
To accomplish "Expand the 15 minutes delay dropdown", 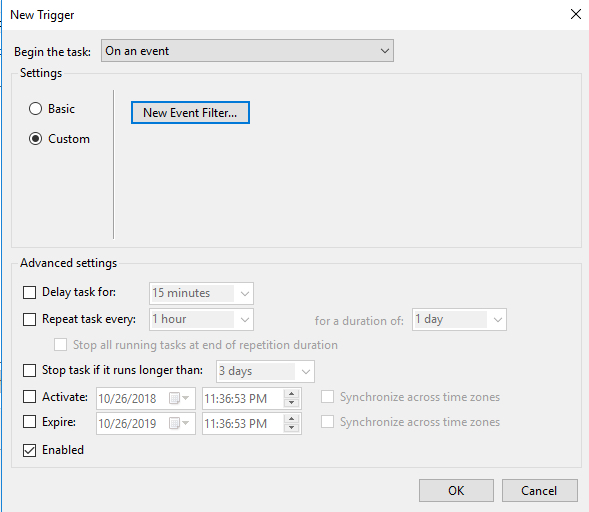I will [201, 293].
